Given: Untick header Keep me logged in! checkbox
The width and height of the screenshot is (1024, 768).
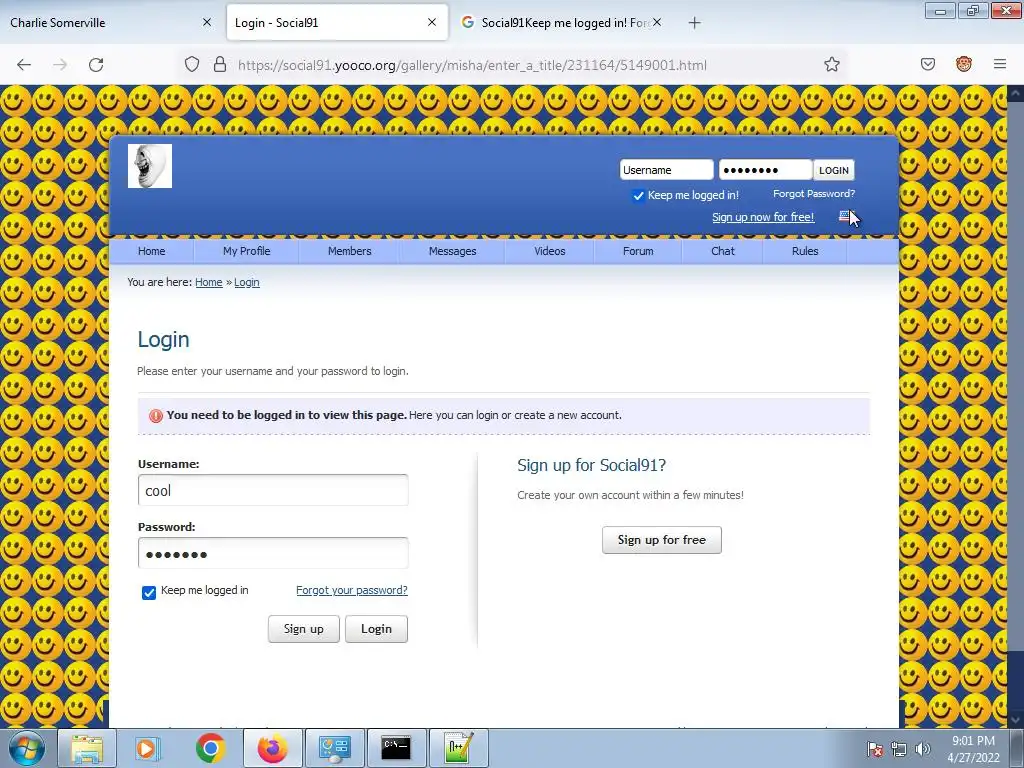Looking at the screenshot, I should (638, 195).
